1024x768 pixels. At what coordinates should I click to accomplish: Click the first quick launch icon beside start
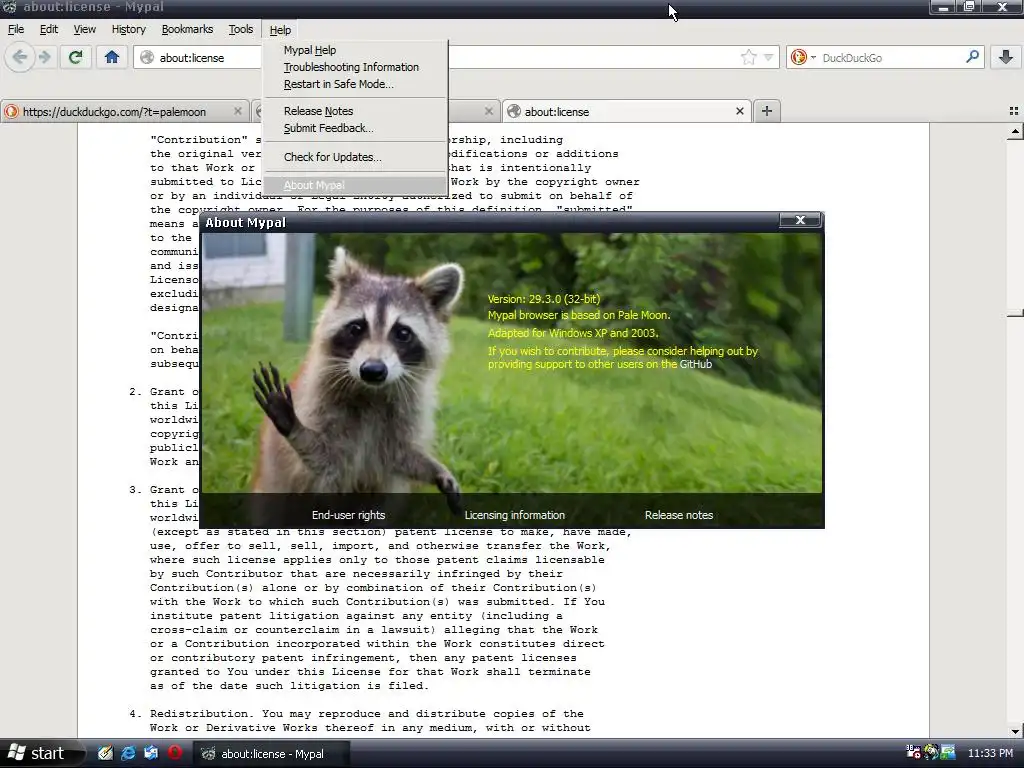click(105, 753)
